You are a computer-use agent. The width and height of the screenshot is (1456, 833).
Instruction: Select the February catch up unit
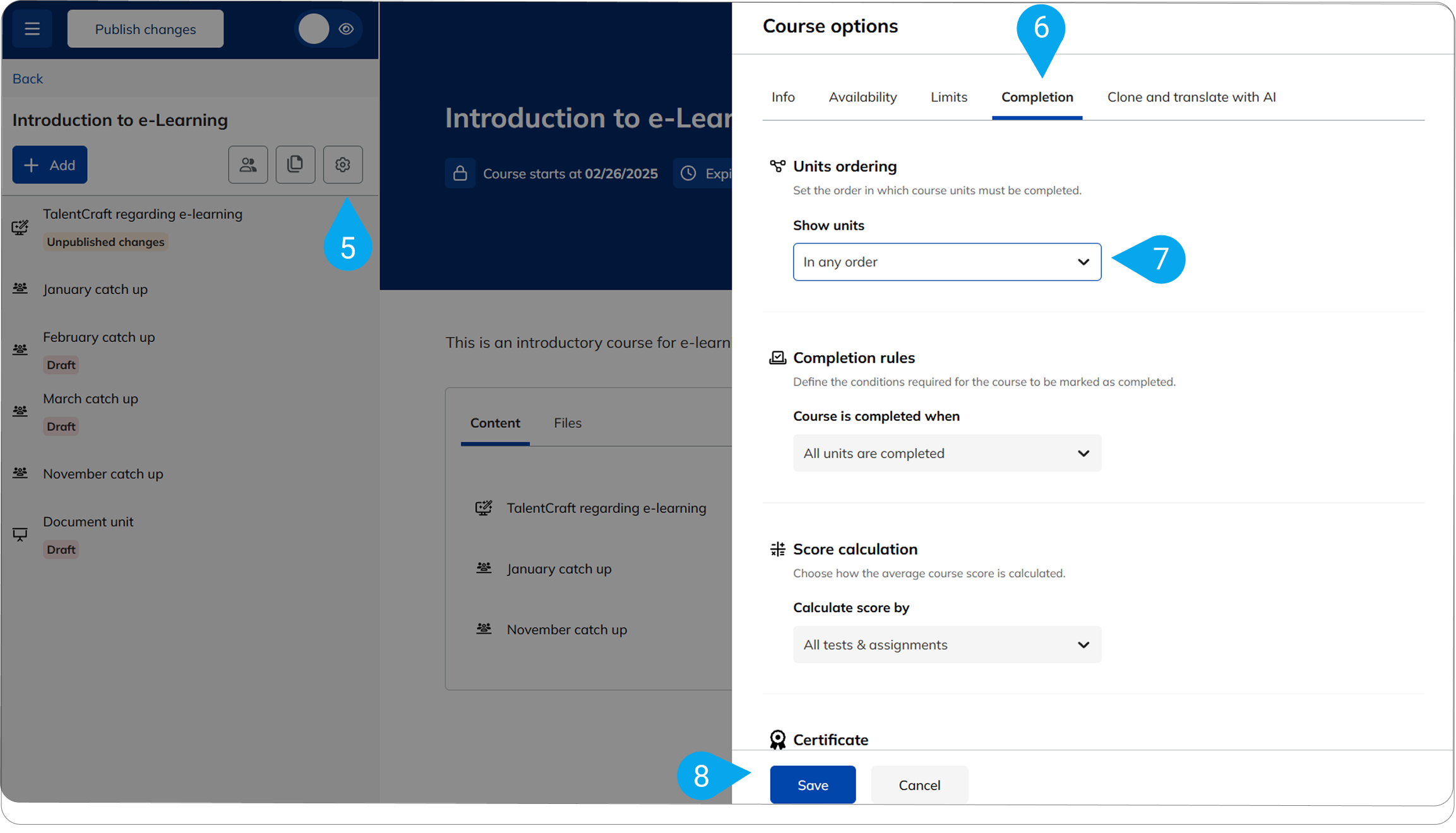coord(99,337)
